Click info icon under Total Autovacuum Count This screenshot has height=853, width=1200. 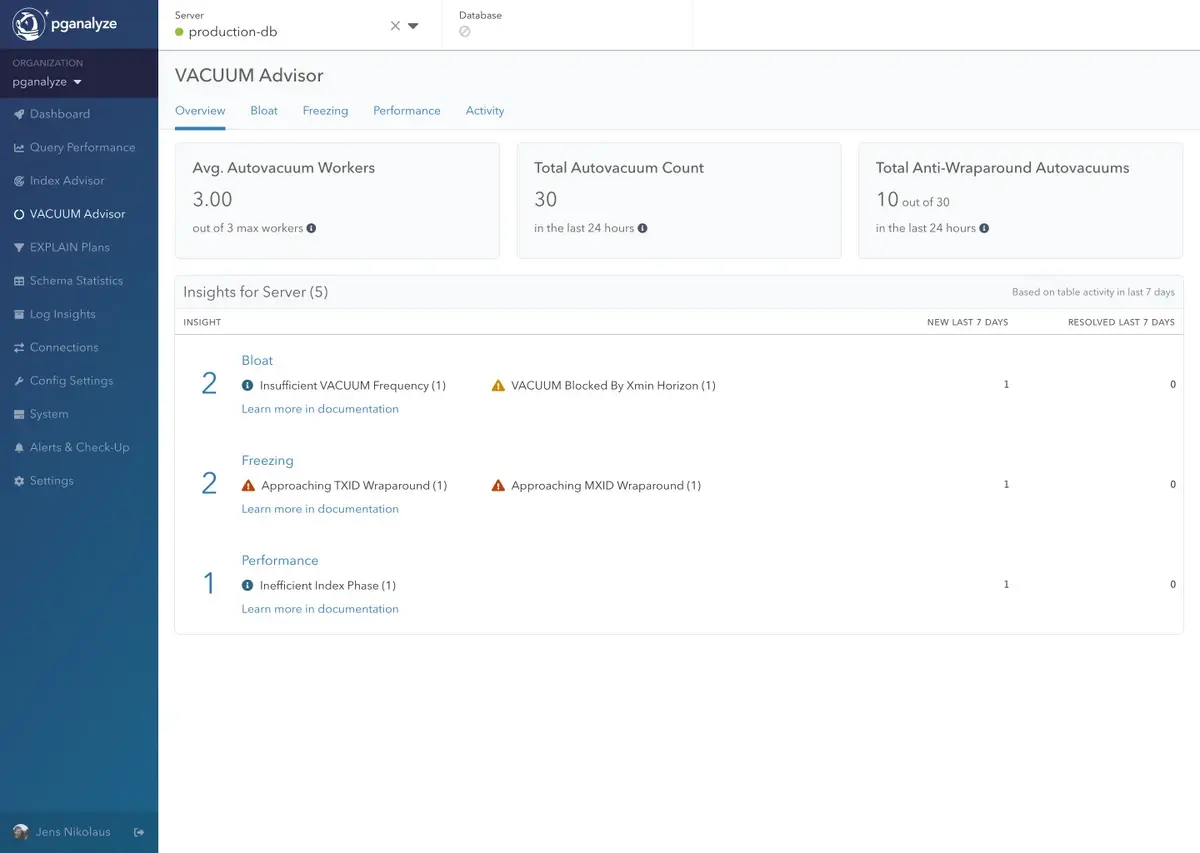click(642, 228)
